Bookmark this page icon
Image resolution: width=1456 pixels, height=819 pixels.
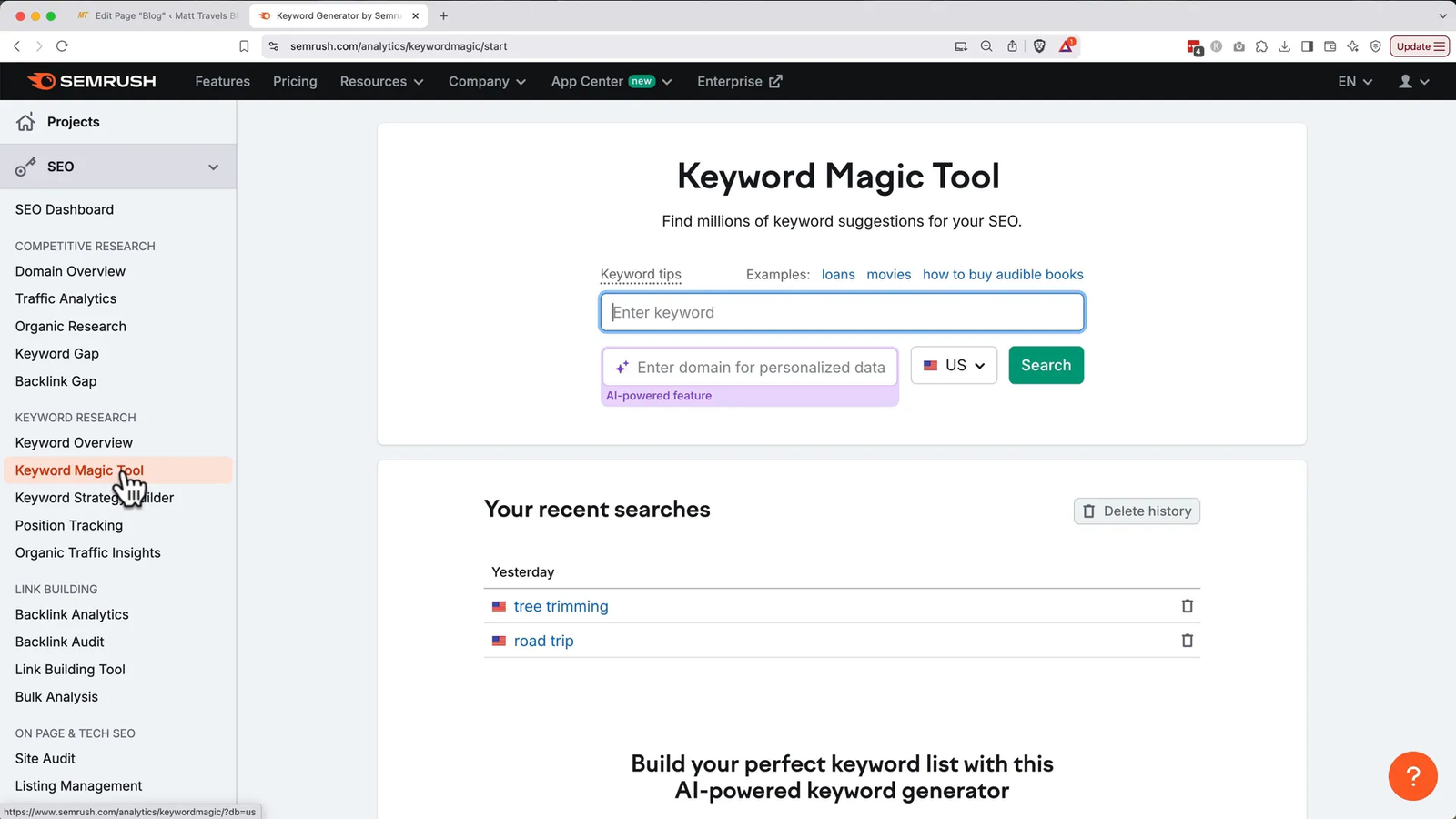pyautogui.click(x=244, y=45)
